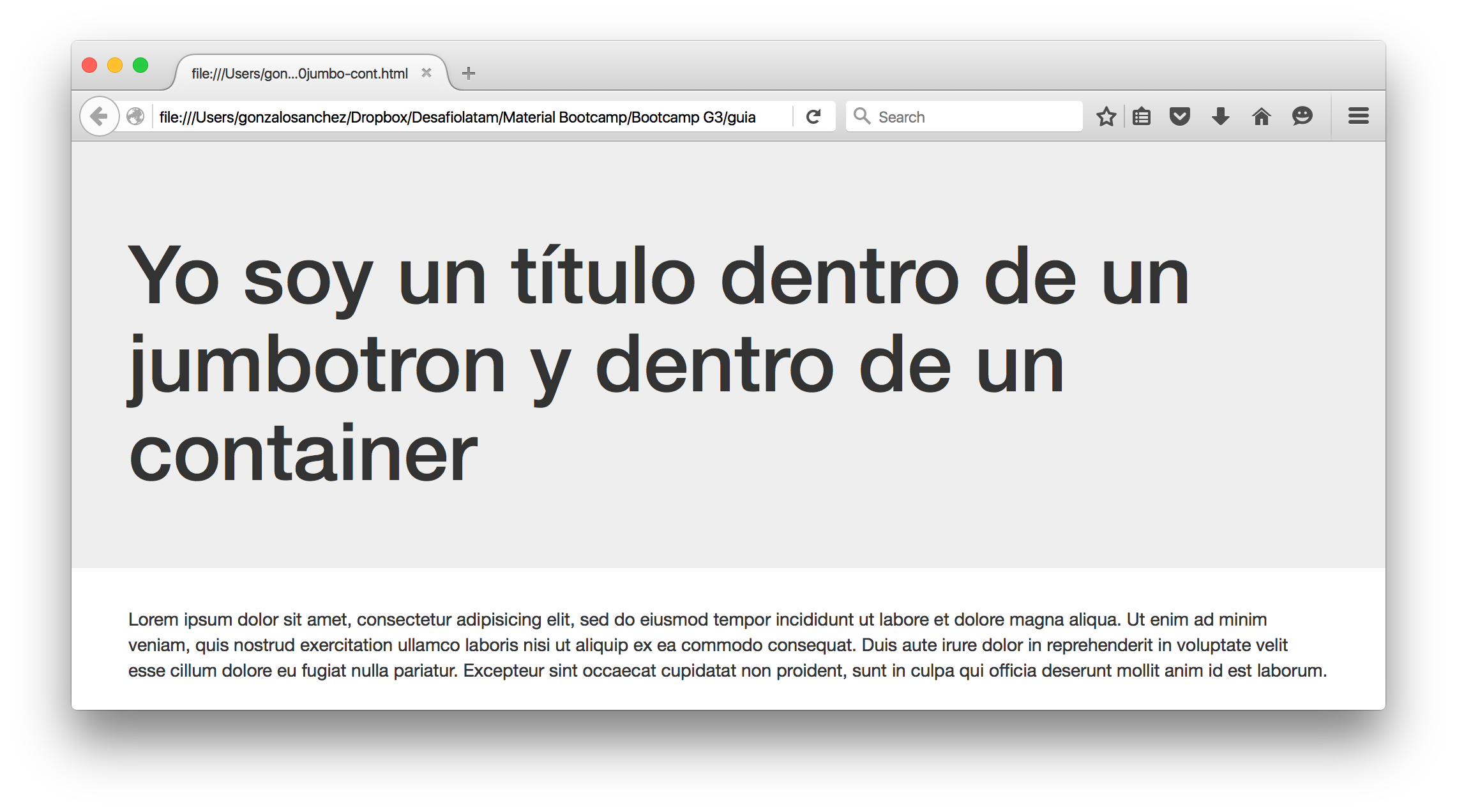Viewport: 1457px width, 812px height.
Task: Open the hamburger menu
Action: (1358, 116)
